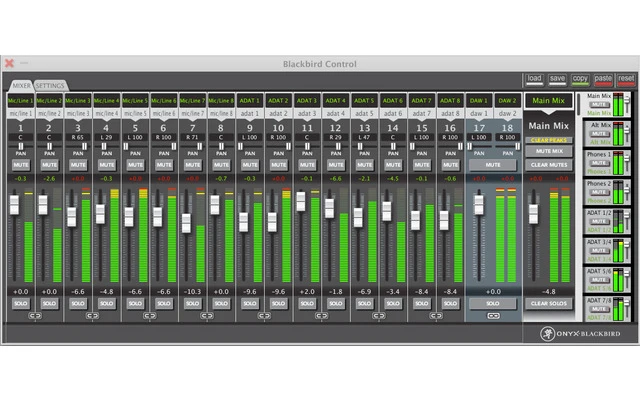Link channels 3 and 4 with chain icon
The image size is (640, 400).
coord(92,316)
